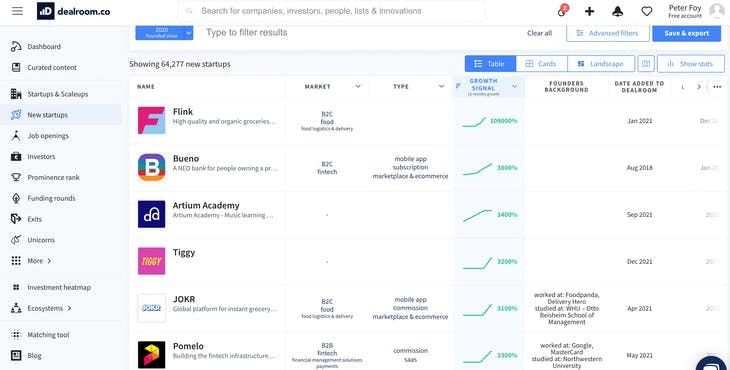This screenshot has height=370, width=730.
Task: Switch to Table view
Action: point(490,64)
